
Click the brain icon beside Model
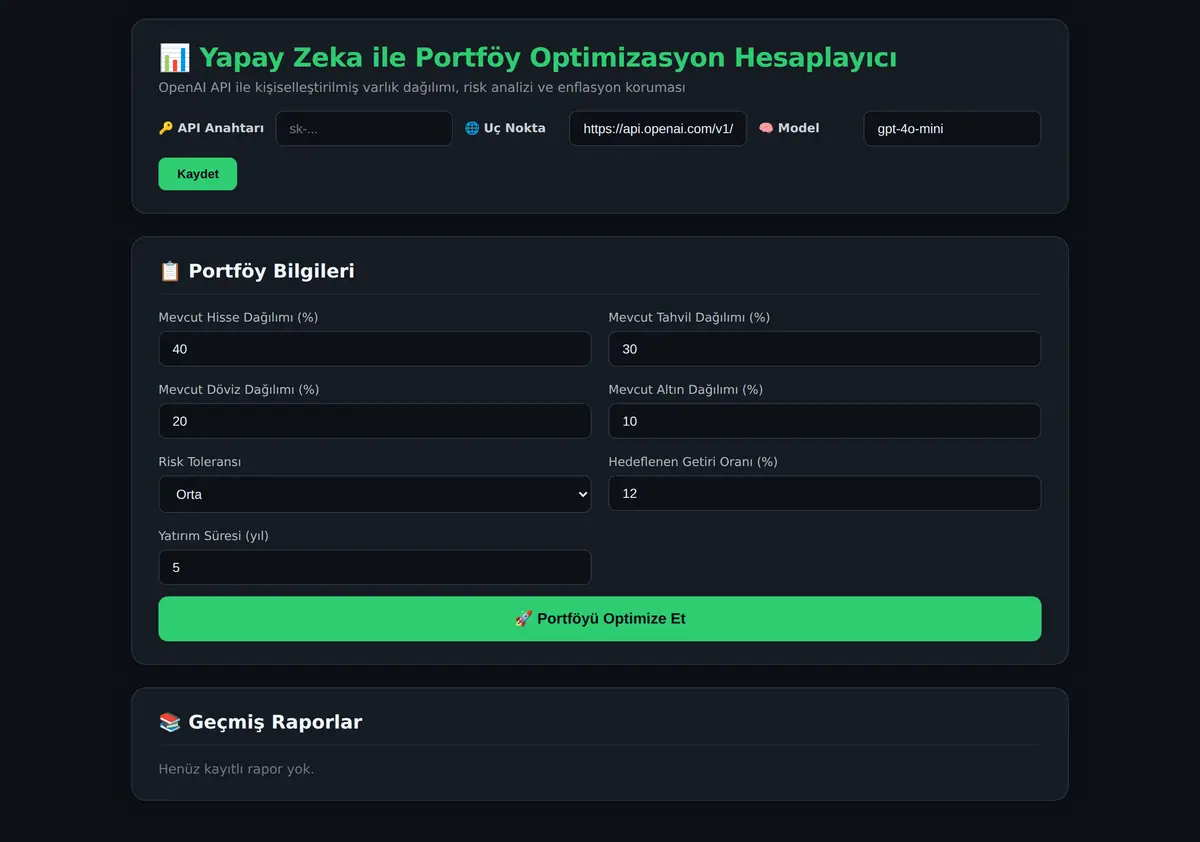click(766, 128)
